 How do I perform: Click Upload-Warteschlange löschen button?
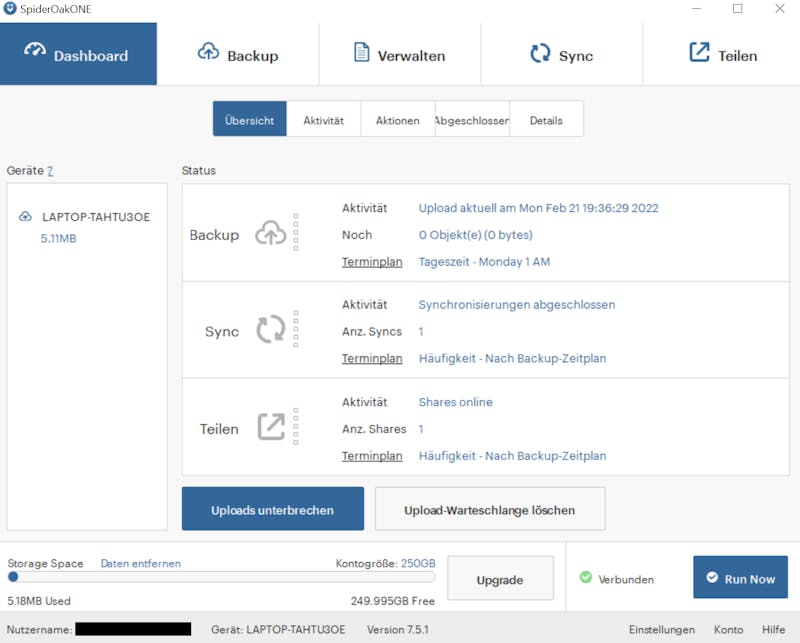tap(490, 509)
